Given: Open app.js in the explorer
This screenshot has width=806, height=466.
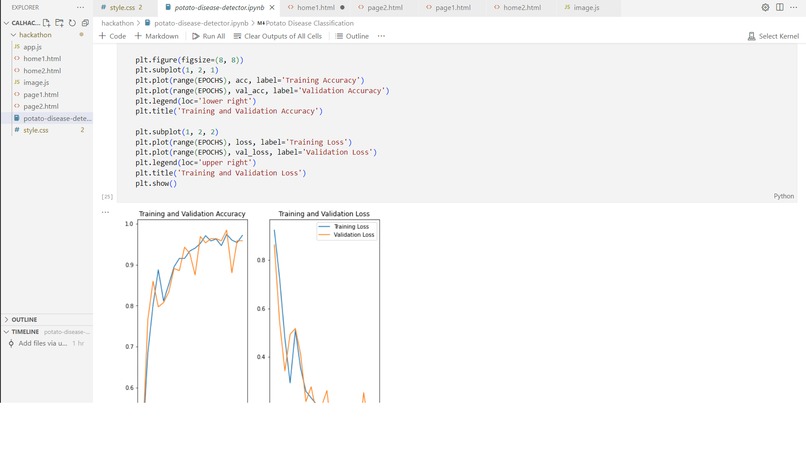Looking at the screenshot, I should click(x=32, y=47).
